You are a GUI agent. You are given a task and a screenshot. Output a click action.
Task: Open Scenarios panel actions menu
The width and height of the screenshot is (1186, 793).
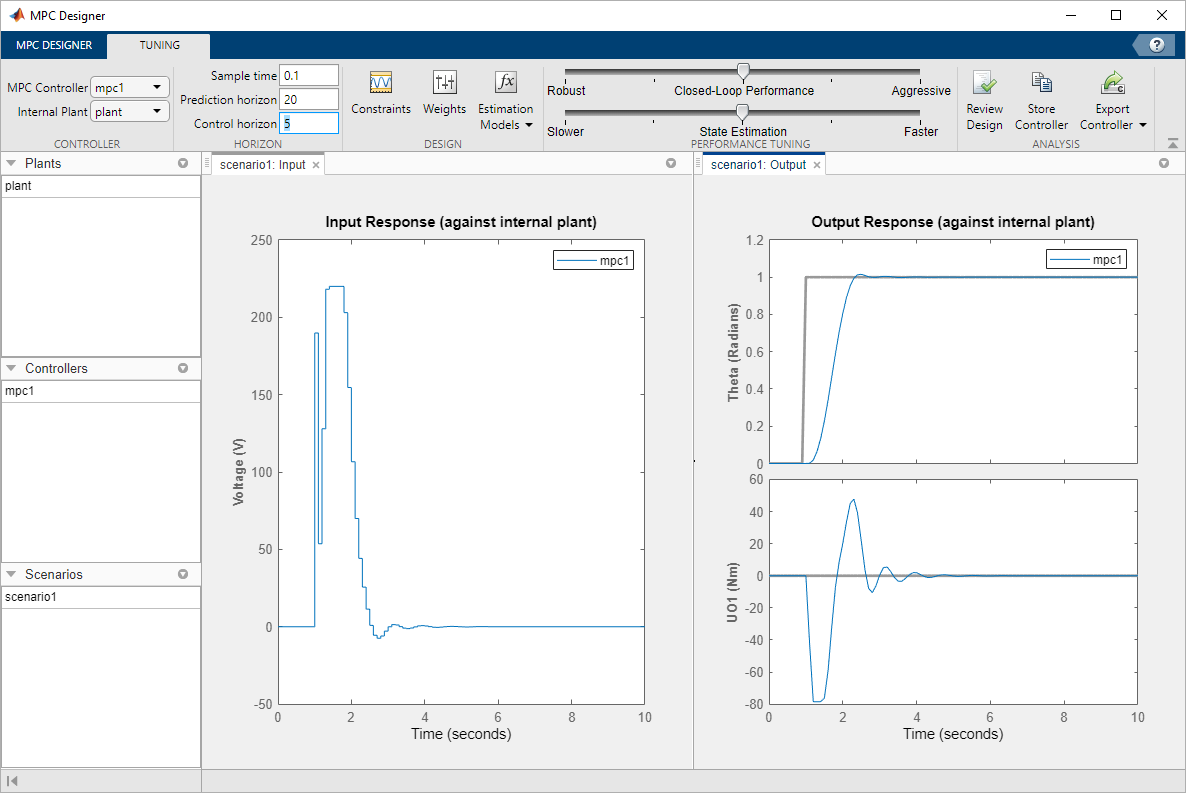(183, 574)
